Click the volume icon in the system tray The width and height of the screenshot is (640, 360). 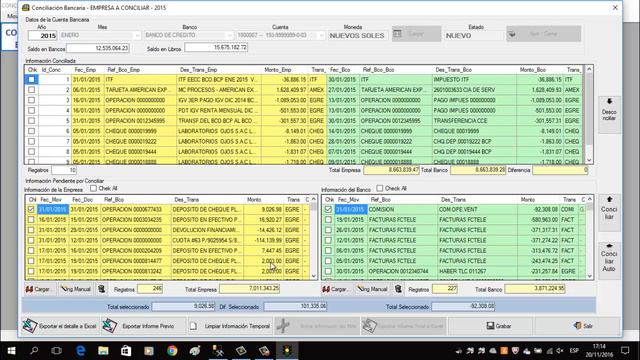coord(560,351)
